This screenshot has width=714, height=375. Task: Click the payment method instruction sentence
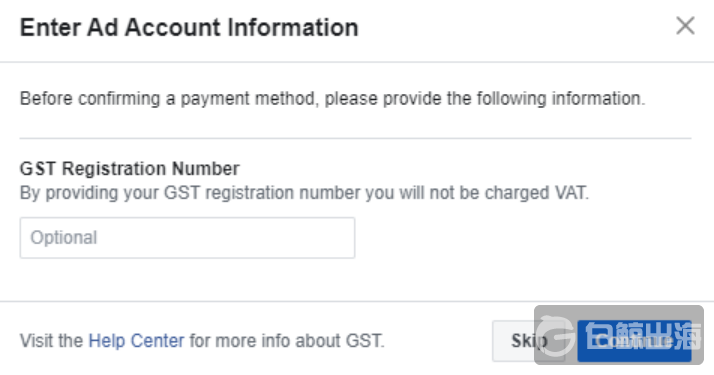pos(332,99)
